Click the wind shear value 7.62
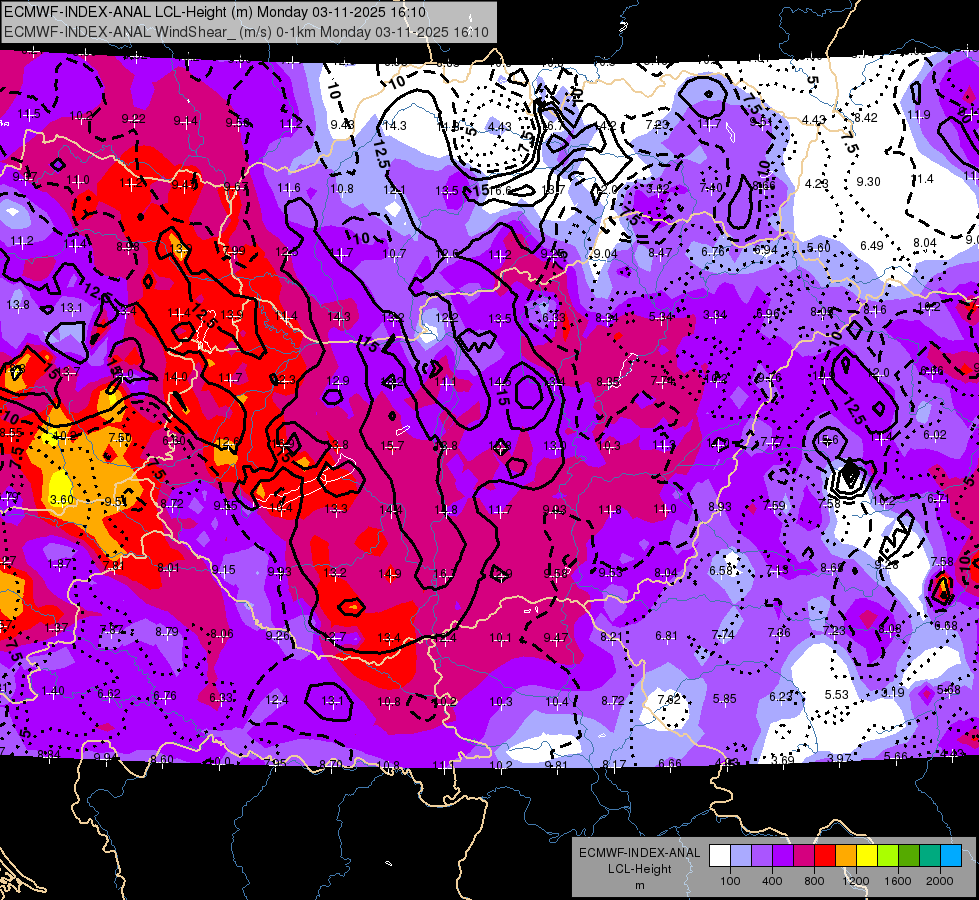 [x=669, y=700]
